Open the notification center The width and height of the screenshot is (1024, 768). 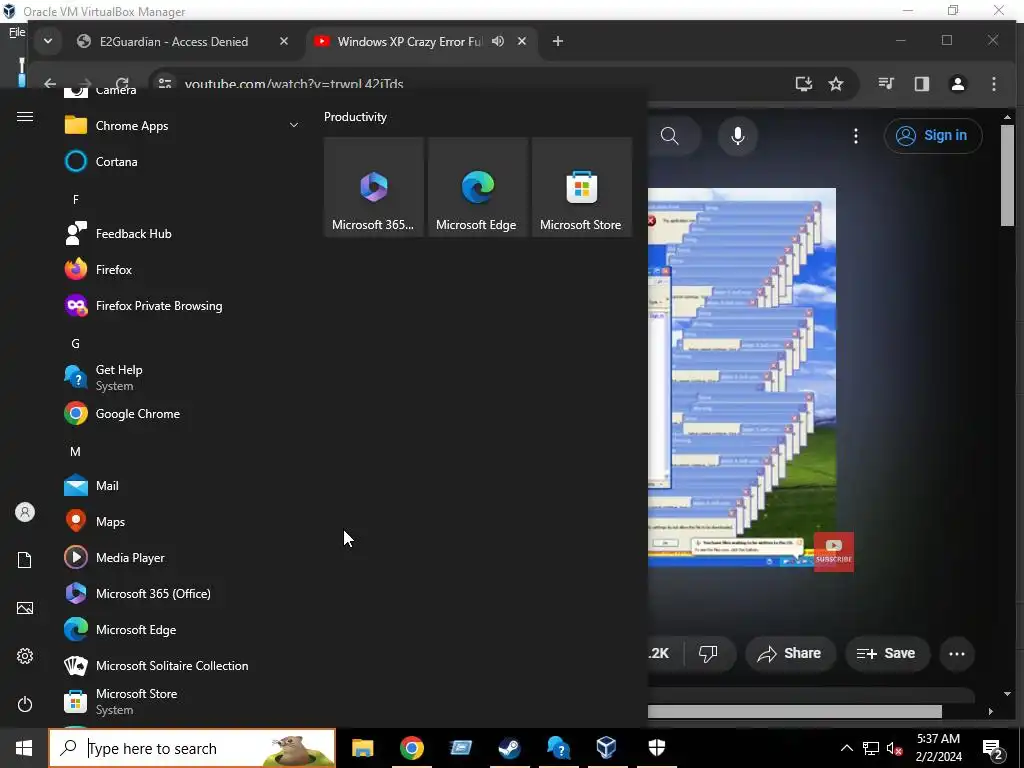click(993, 749)
